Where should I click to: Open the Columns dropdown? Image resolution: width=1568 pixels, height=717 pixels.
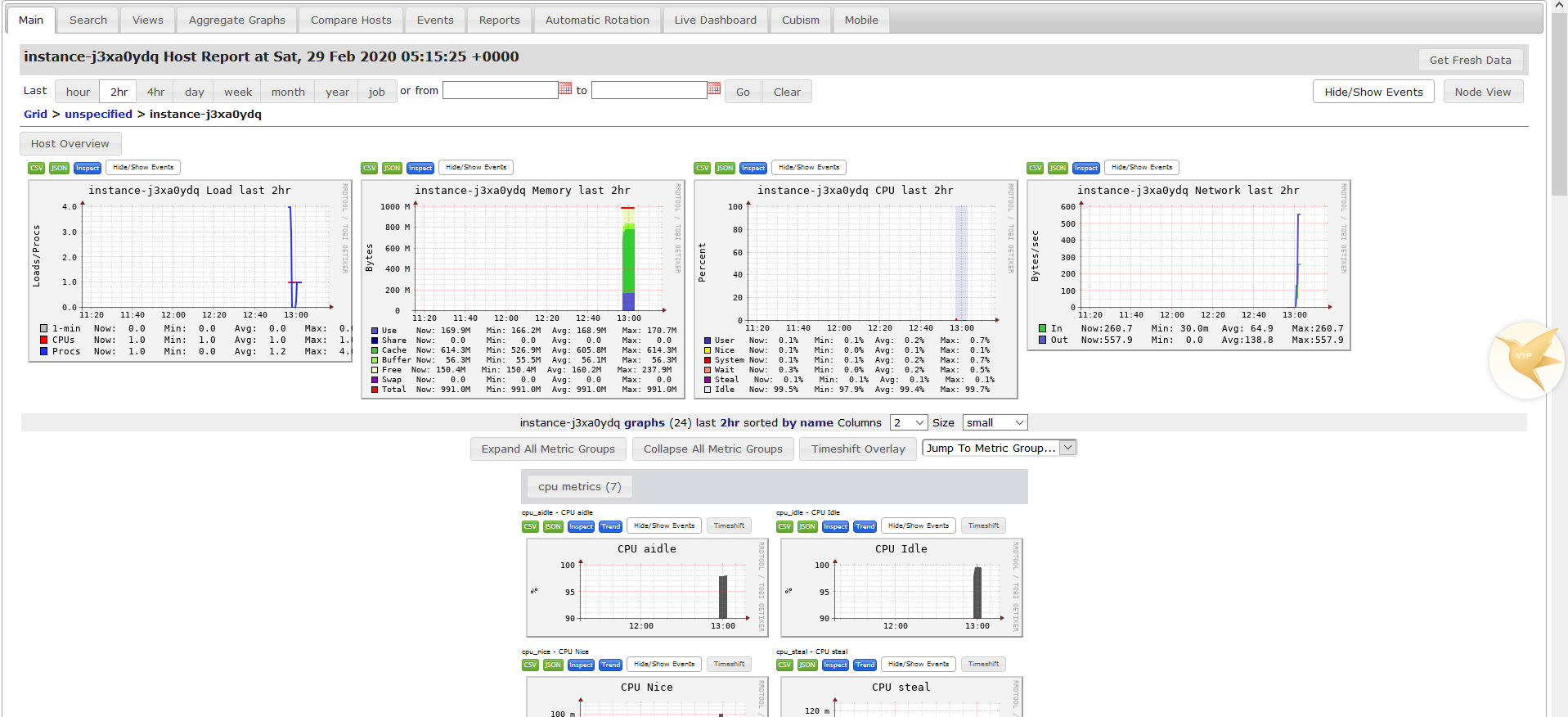point(909,422)
